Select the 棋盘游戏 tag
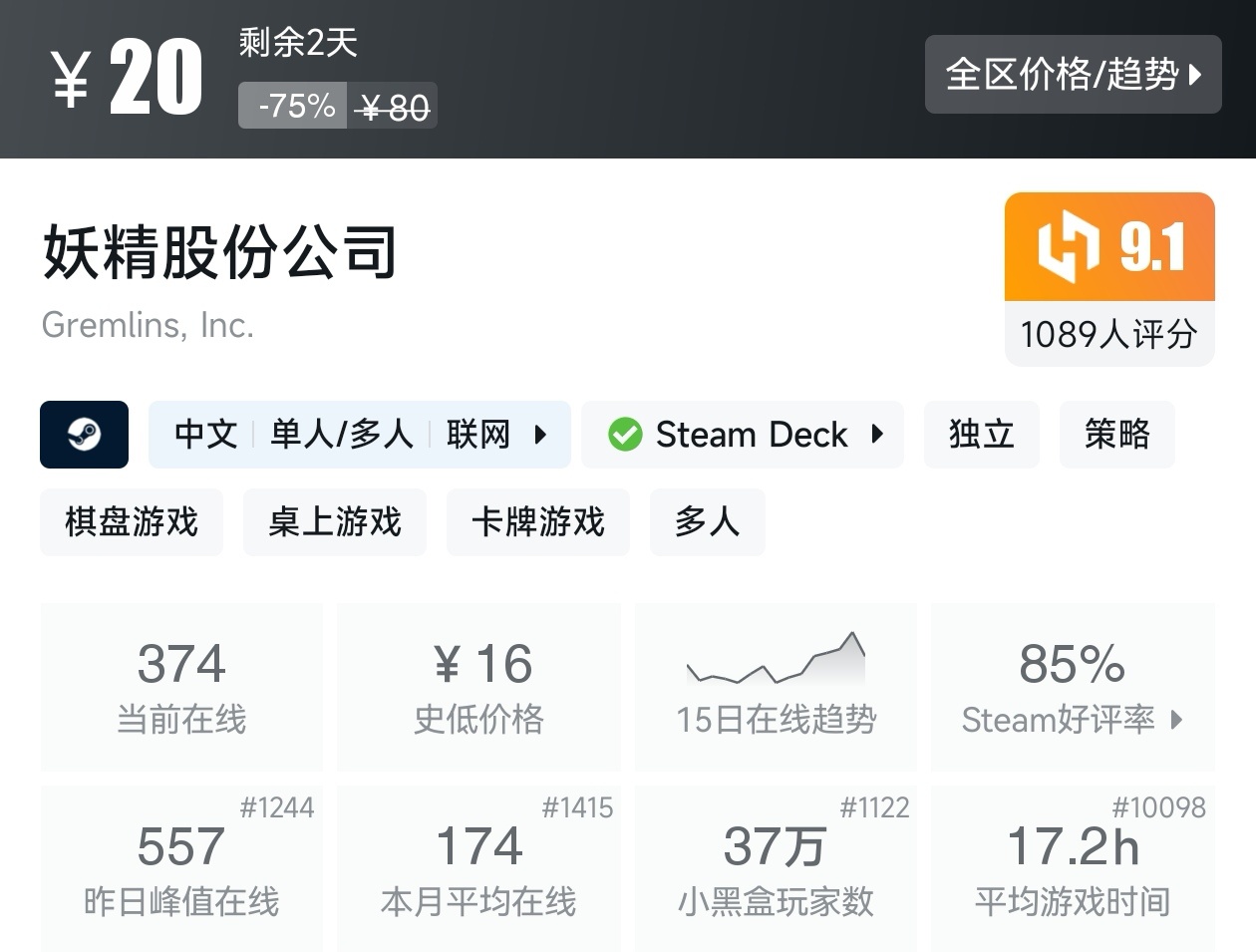This screenshot has width=1256, height=952. (x=132, y=522)
